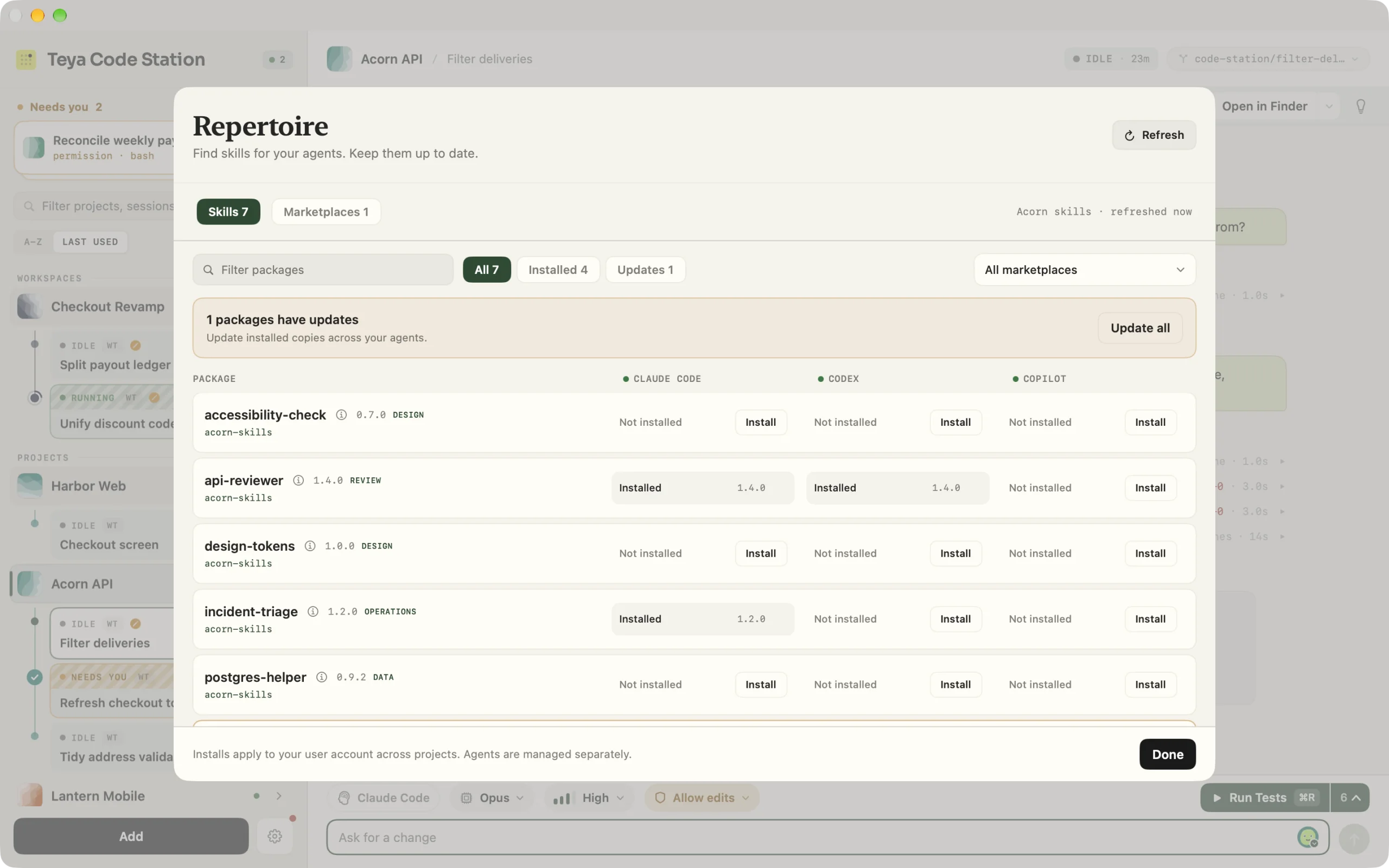This screenshot has width=1389, height=868.
Task: Click the Acorn API project icon in header
Action: (339, 59)
